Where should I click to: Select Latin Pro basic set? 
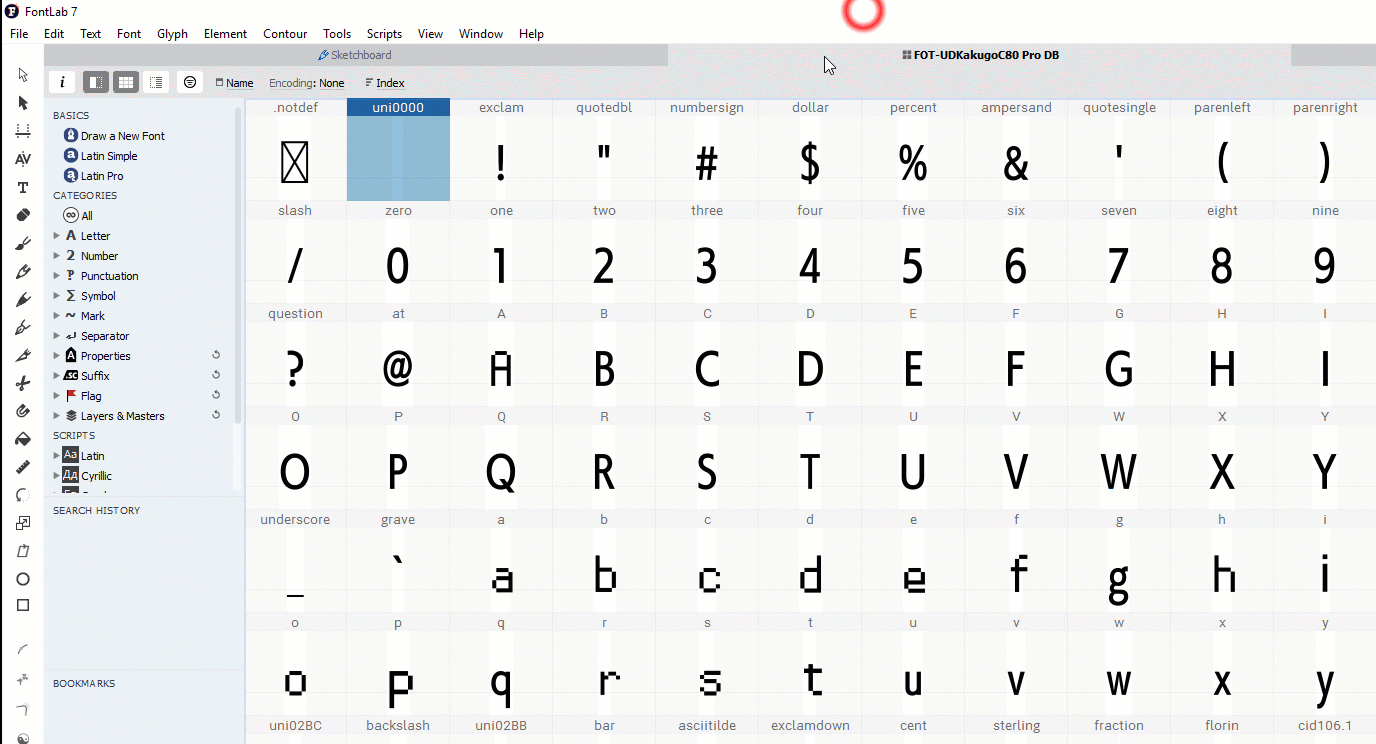94,176
